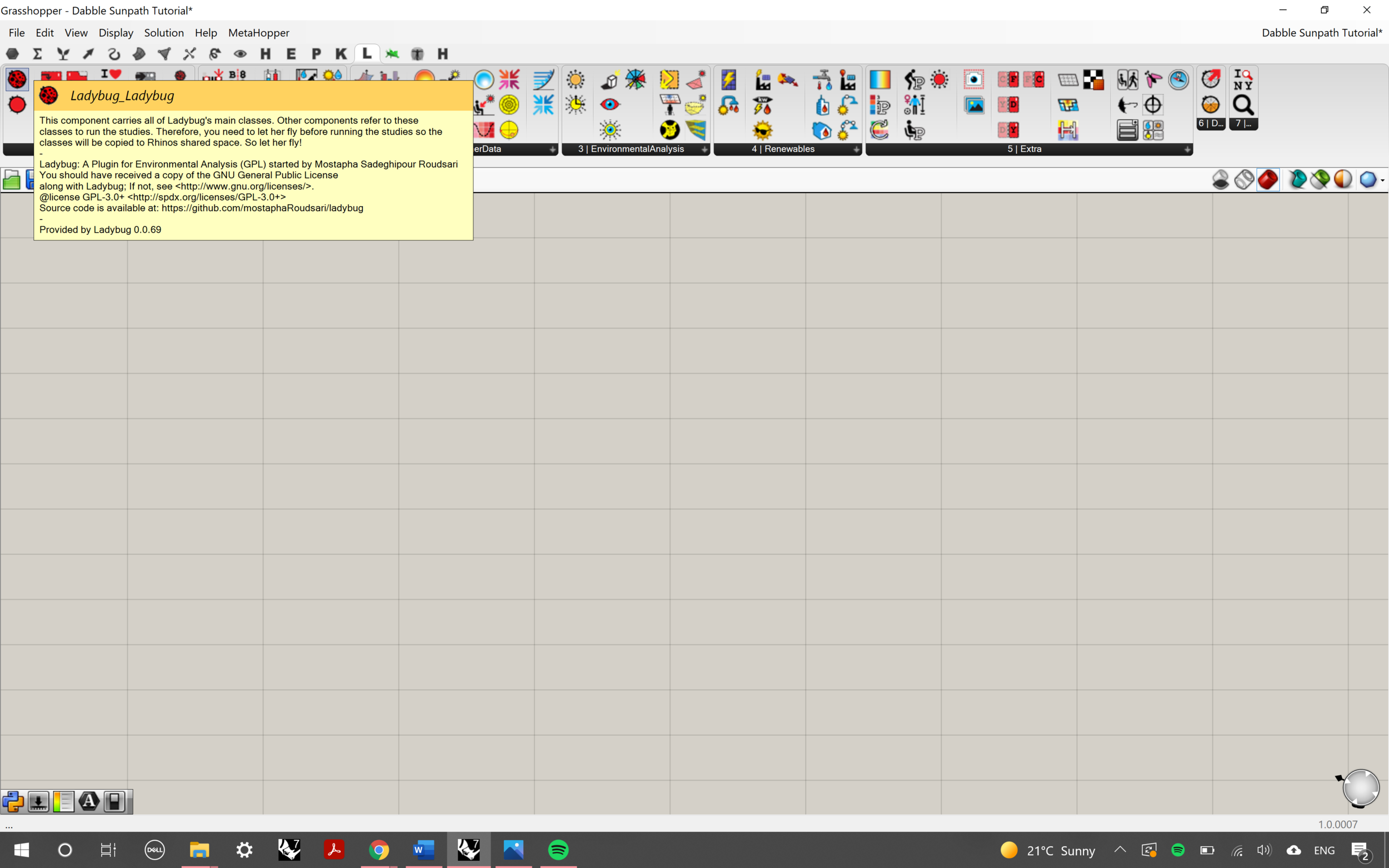
Task: Click the Ladybug_Ladybug component icon
Action: [17, 79]
